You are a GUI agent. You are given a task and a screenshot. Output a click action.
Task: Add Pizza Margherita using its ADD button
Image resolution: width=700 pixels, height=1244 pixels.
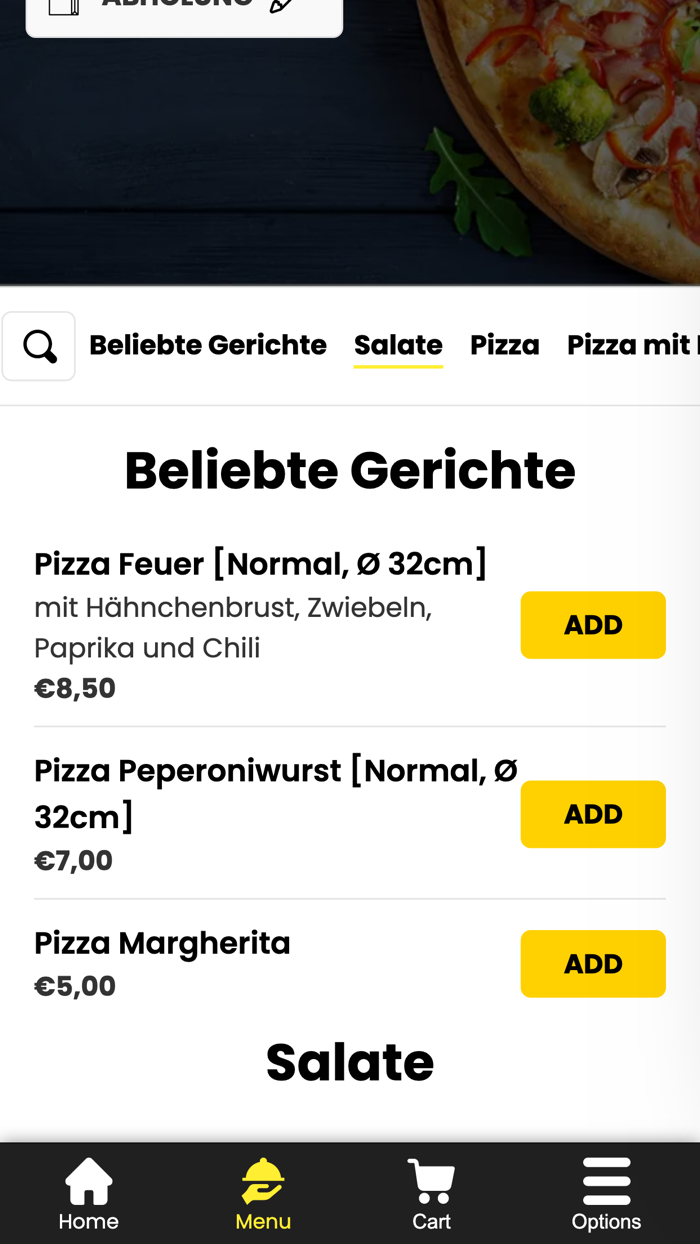click(x=593, y=963)
